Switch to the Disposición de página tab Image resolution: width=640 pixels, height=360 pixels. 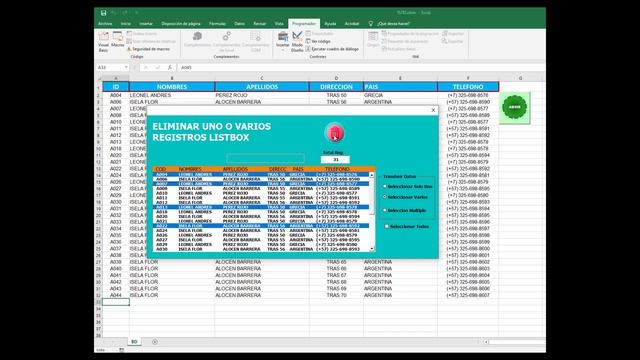tap(181, 24)
